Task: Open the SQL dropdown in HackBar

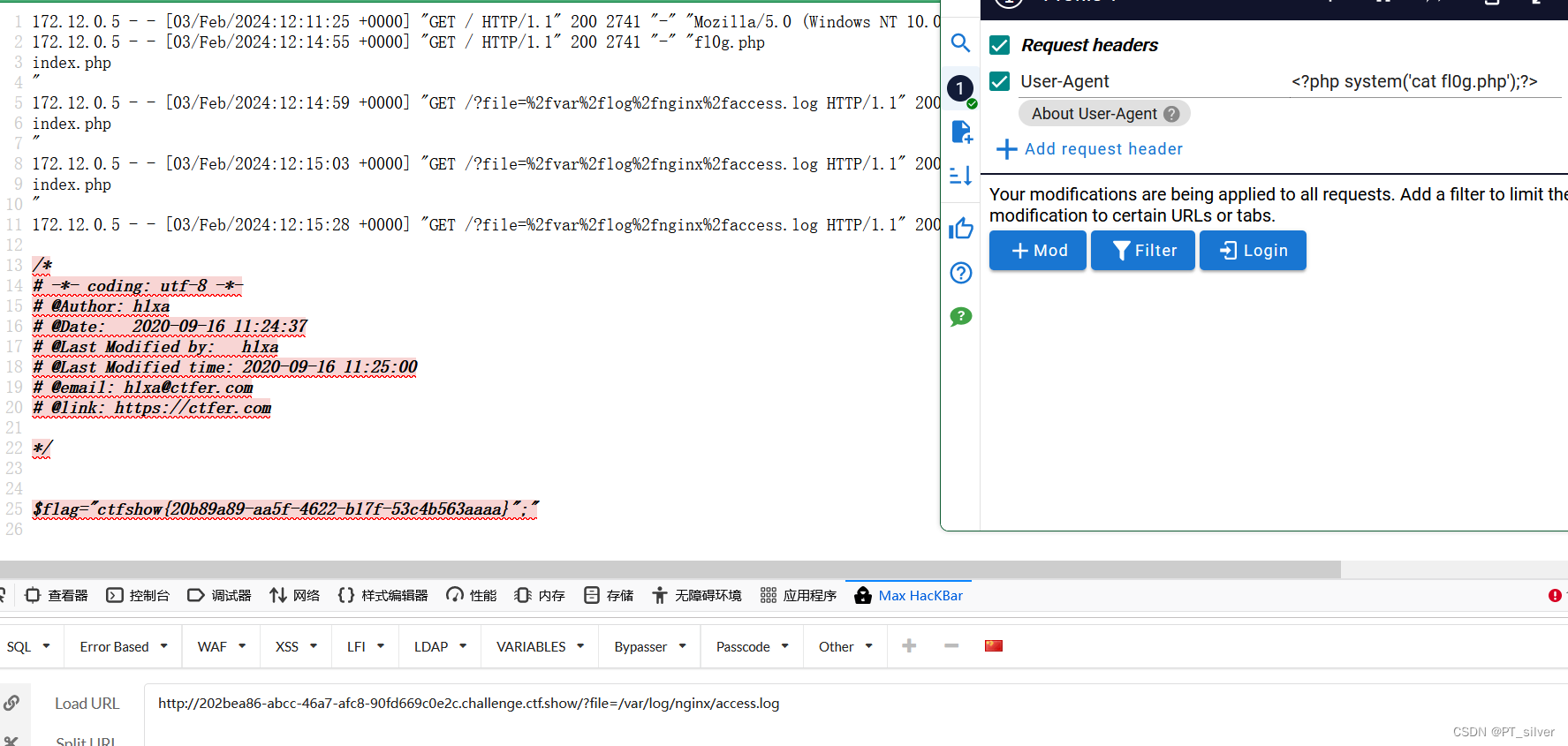Action: click(28, 646)
